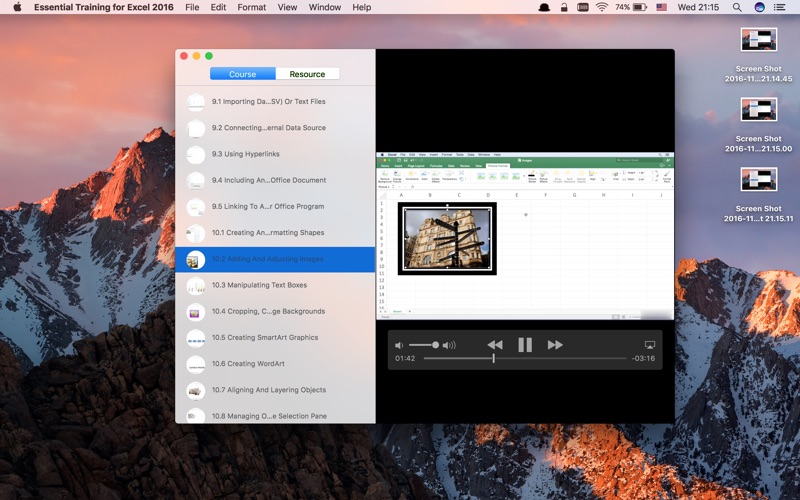Click the max volume speaker icon

click(449, 345)
